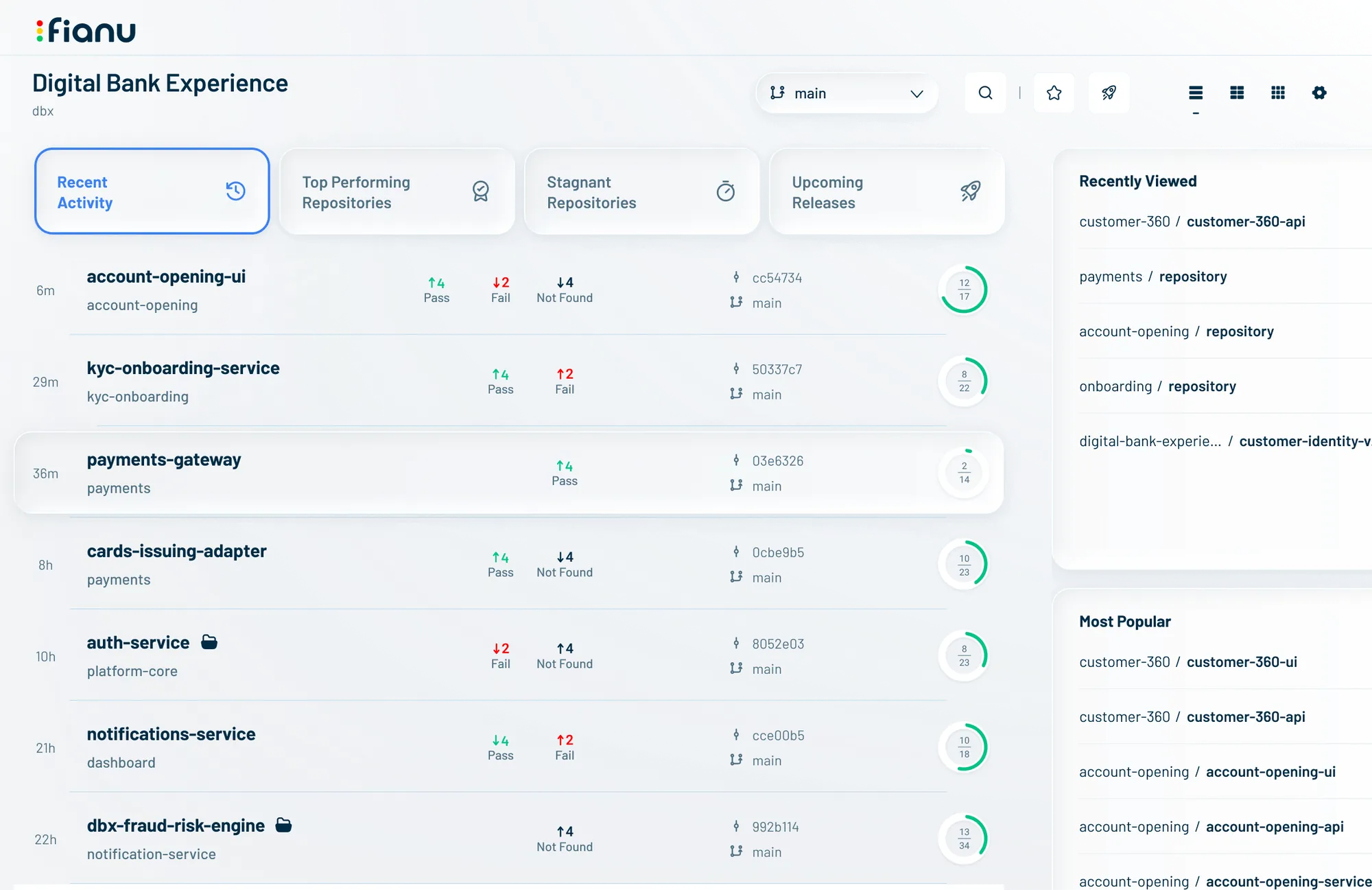Open the settings gear icon
Viewport: 1372px width, 890px height.
tap(1319, 93)
